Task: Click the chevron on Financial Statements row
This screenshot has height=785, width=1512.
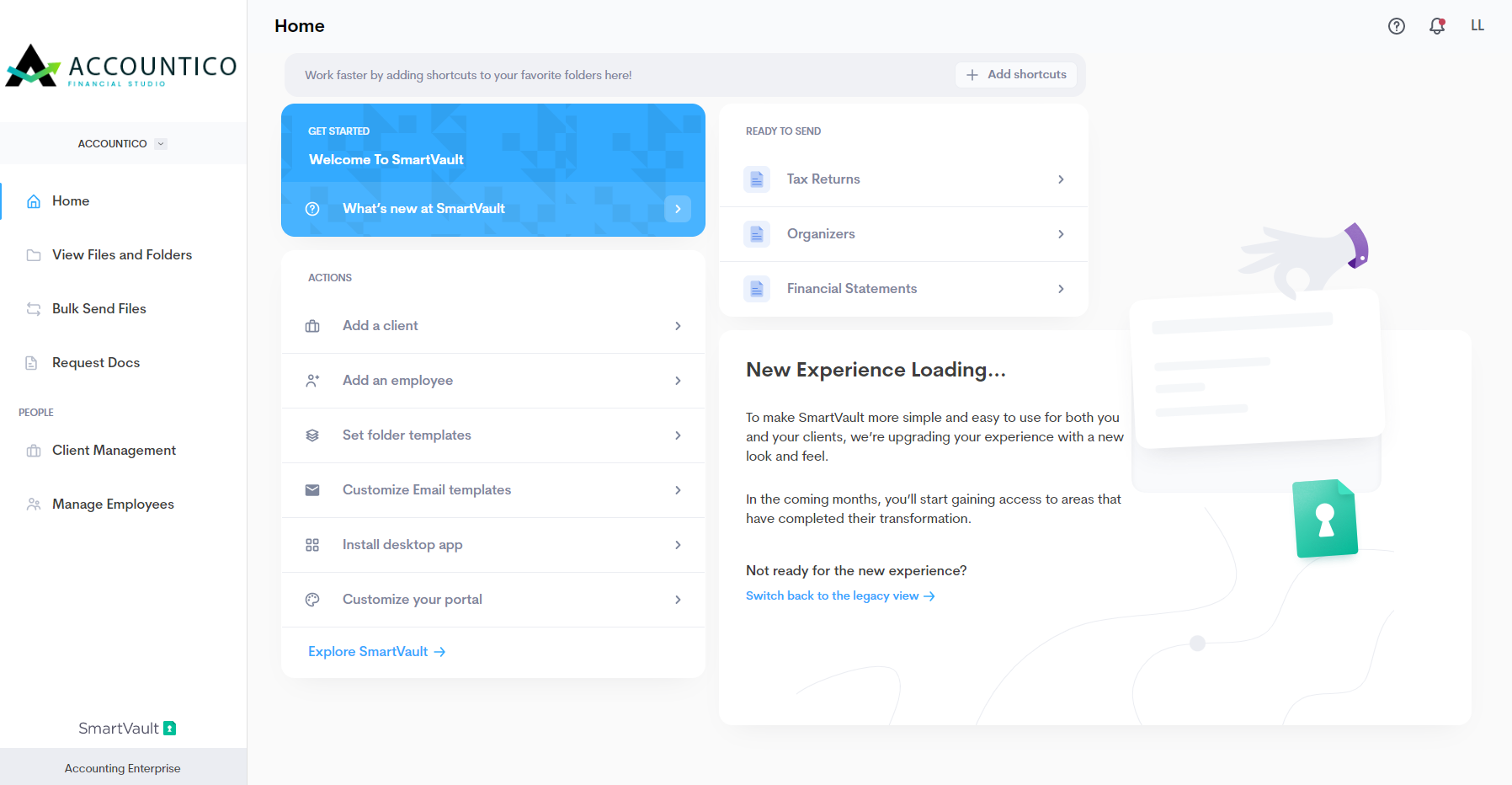Action: click(1061, 289)
